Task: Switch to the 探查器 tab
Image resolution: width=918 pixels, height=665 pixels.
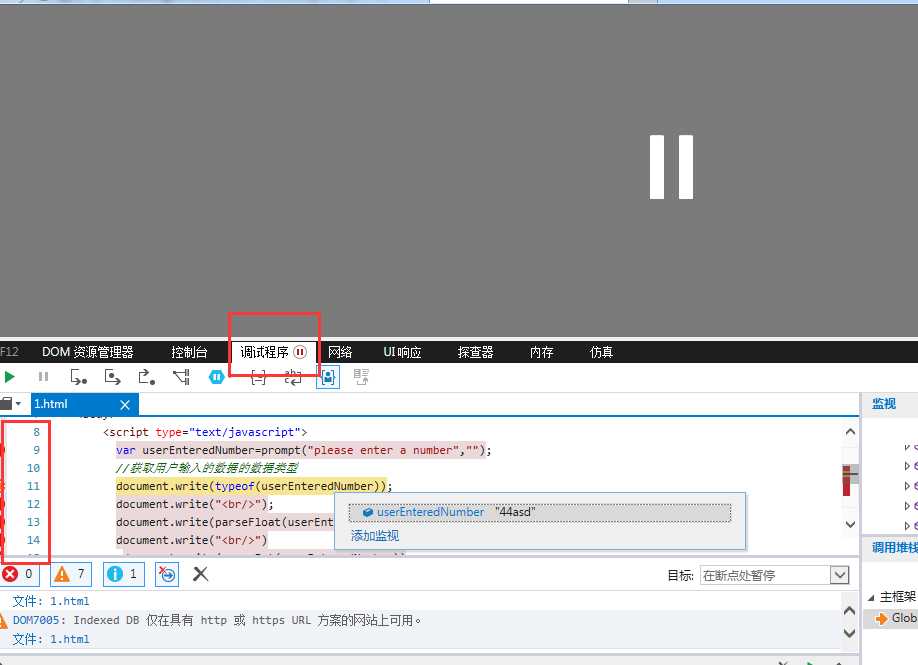Action: click(x=475, y=352)
